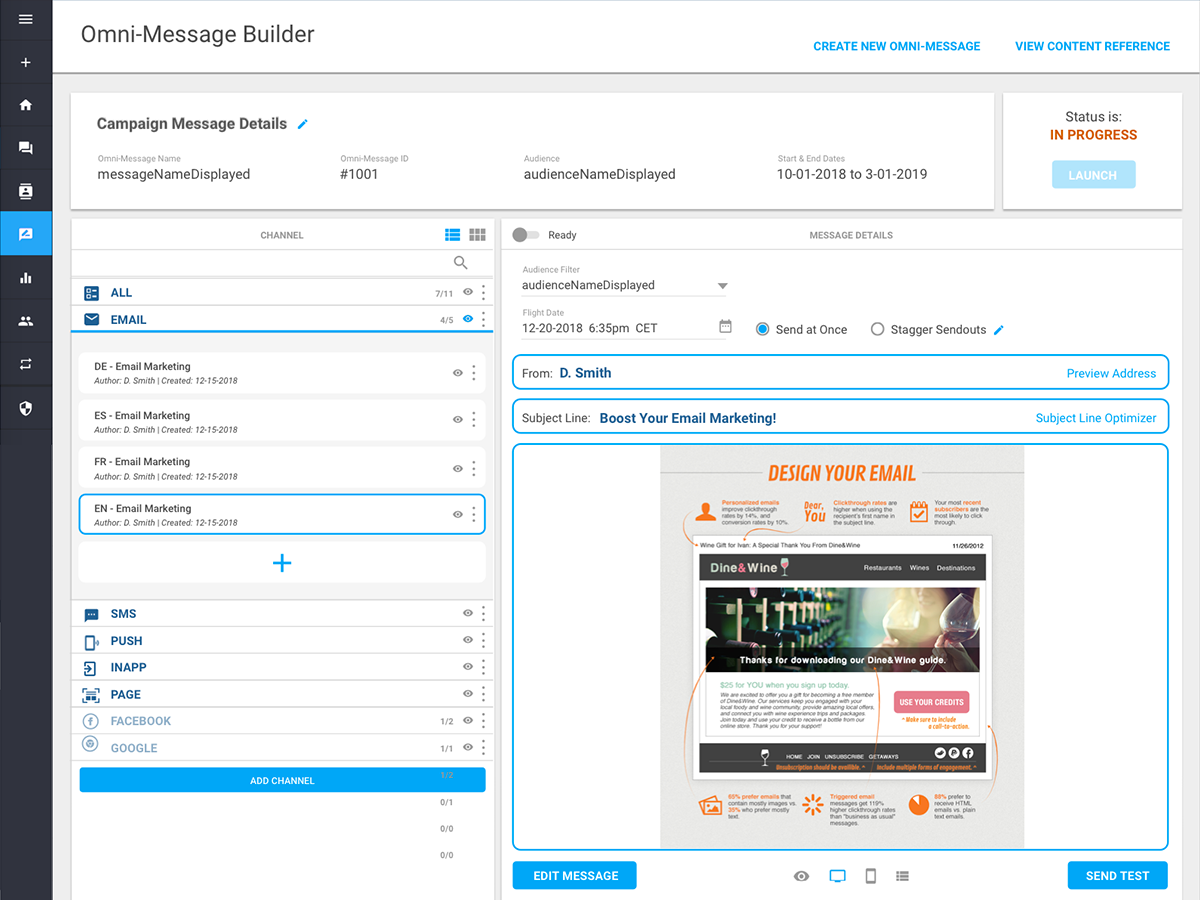The image size is (1200, 900).
Task: Open more options for EMAIL channel row
Action: click(x=484, y=320)
